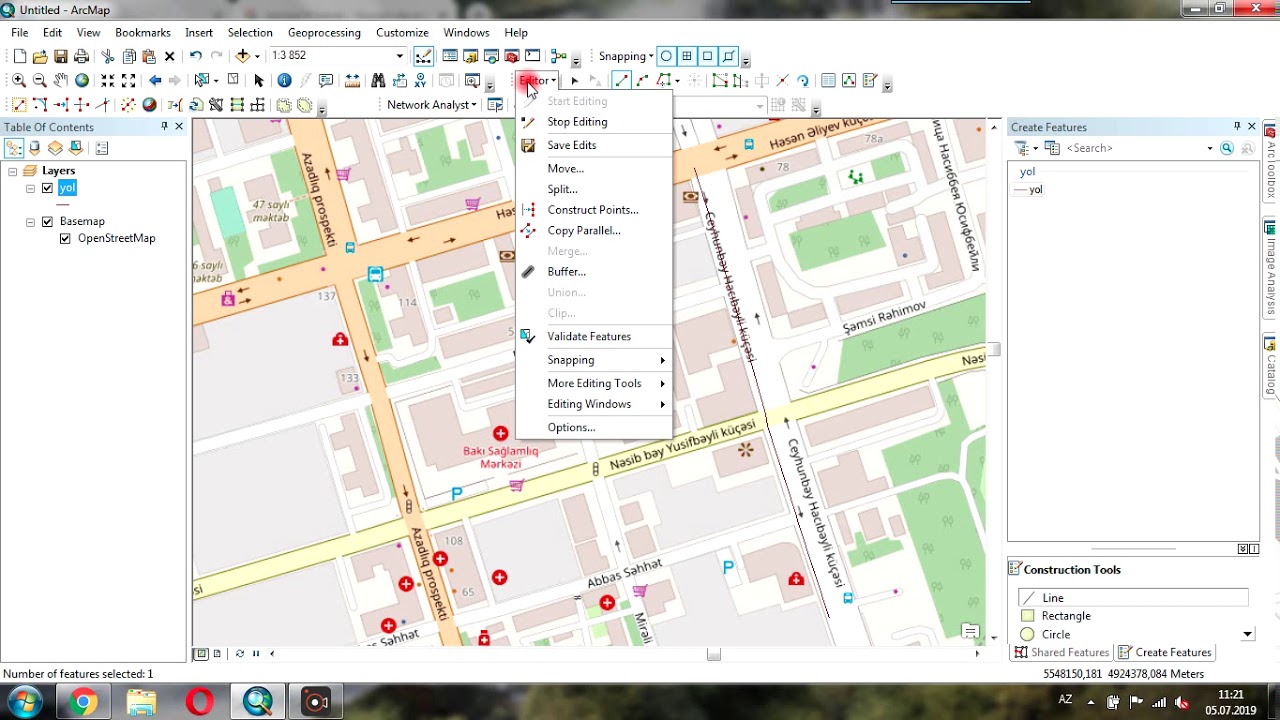
Task: Choose Copy Parallel... in the Editor menu
Action: pyautogui.click(x=594, y=230)
